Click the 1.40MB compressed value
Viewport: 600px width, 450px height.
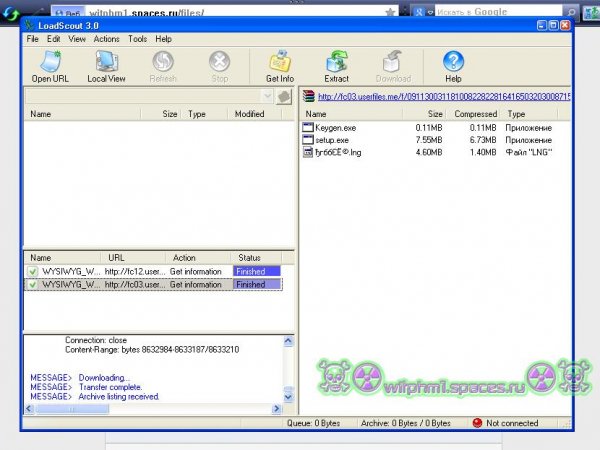pyautogui.click(x=483, y=152)
